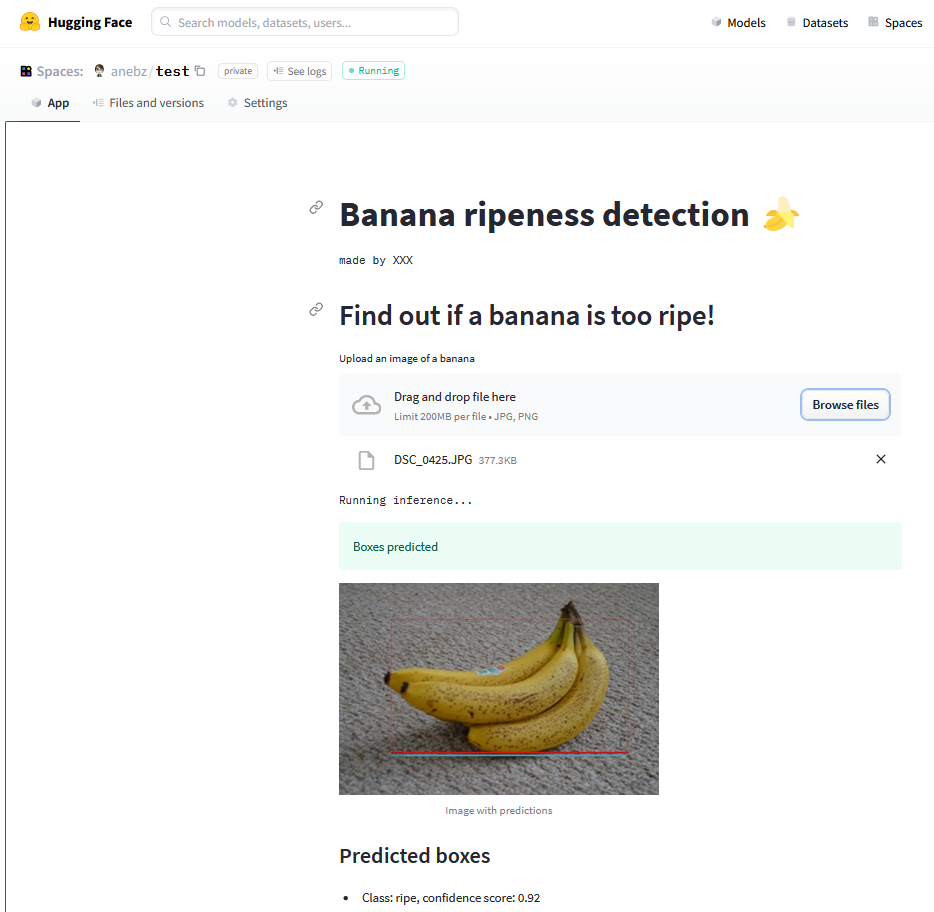934x912 pixels.
Task: Click the search models input field
Action: click(x=305, y=22)
